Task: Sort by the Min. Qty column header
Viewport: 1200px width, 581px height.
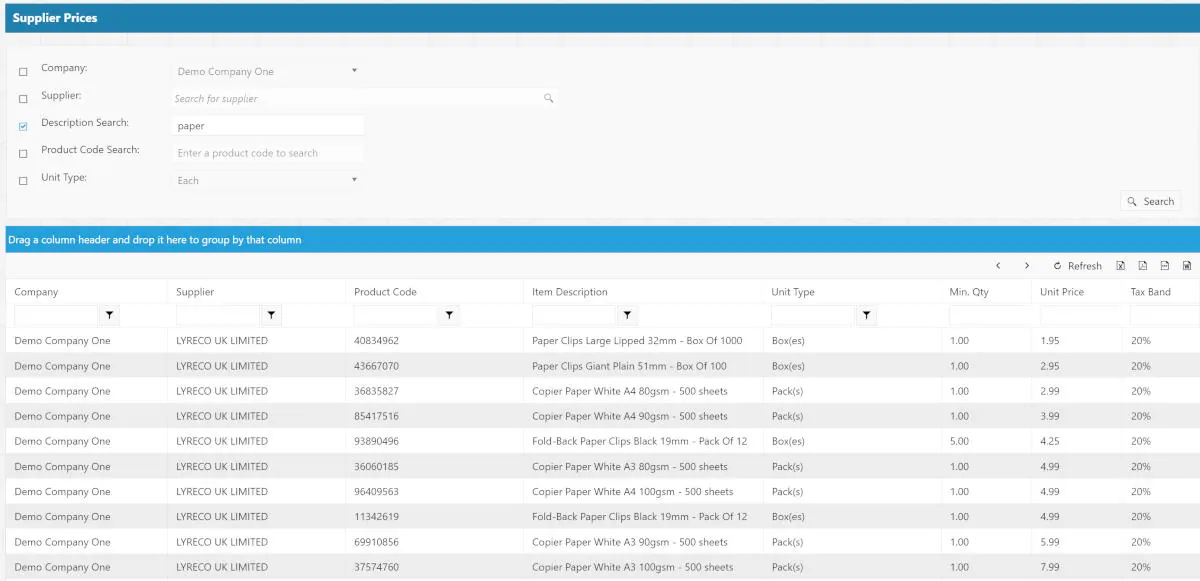Action: 969,292
